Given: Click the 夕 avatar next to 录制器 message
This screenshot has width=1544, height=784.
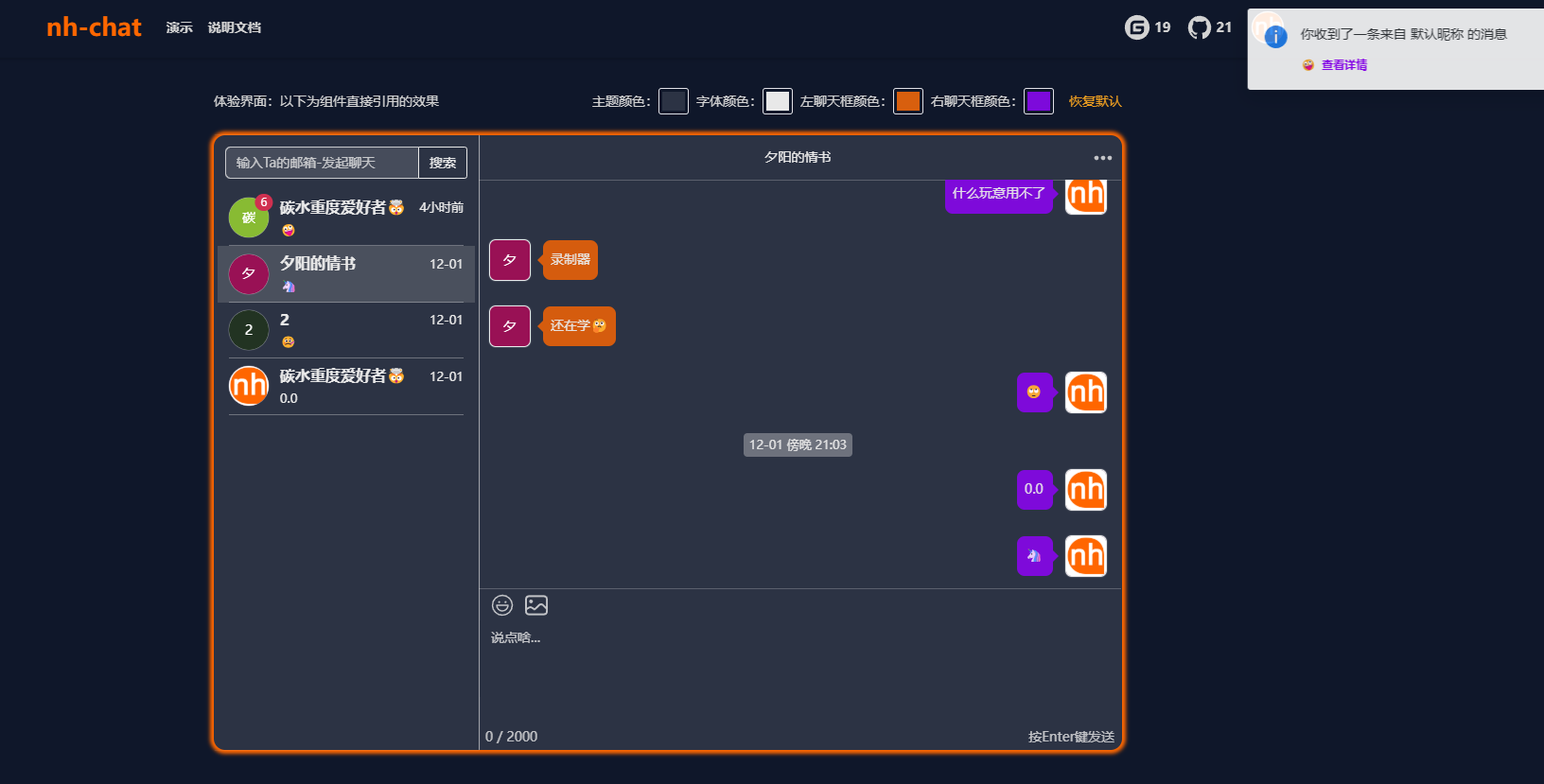Looking at the screenshot, I should point(510,260).
